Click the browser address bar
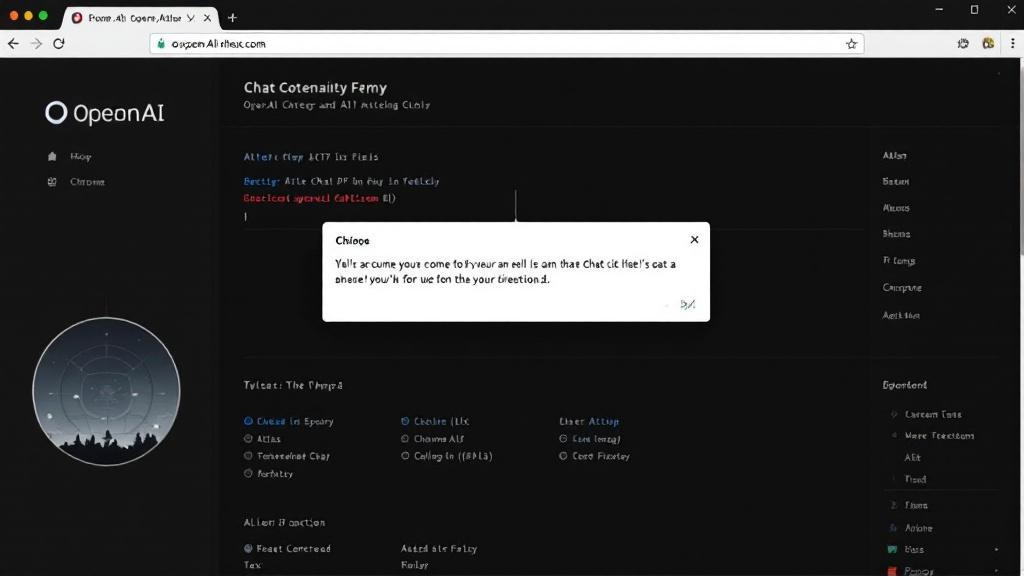The width and height of the screenshot is (1024, 576). coord(507,44)
